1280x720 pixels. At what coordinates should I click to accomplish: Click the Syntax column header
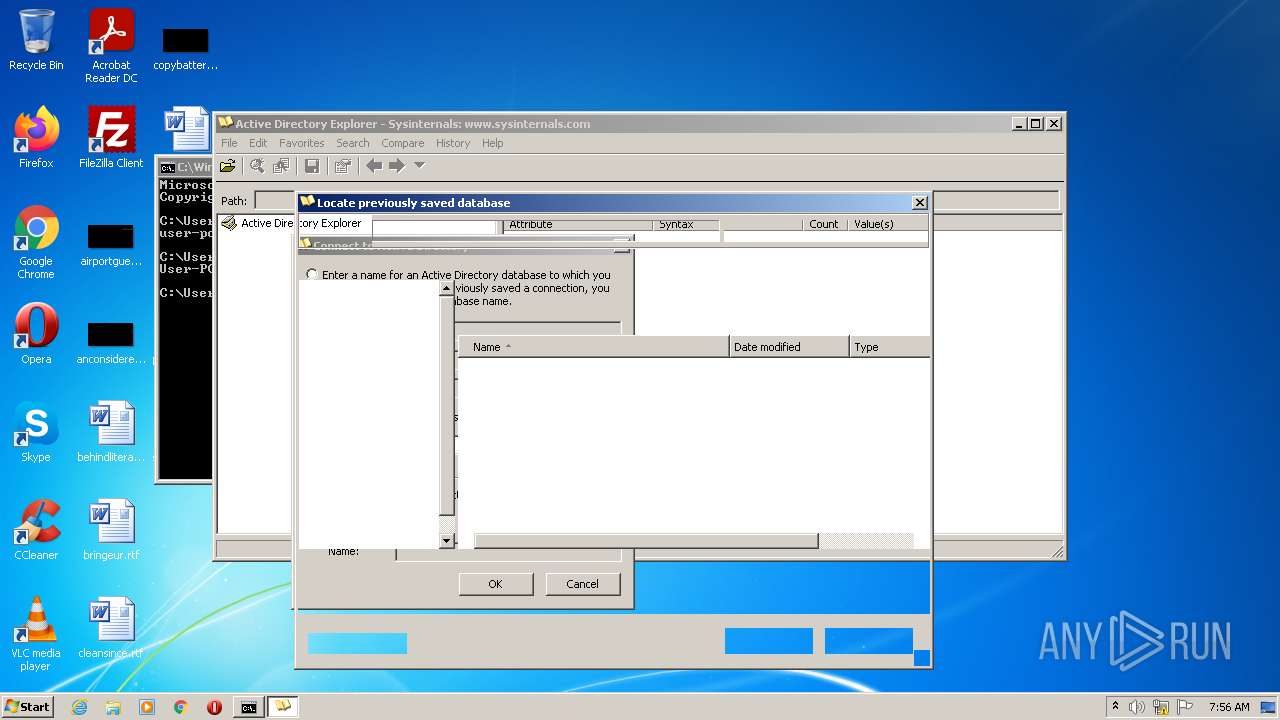pyautogui.click(x=686, y=224)
